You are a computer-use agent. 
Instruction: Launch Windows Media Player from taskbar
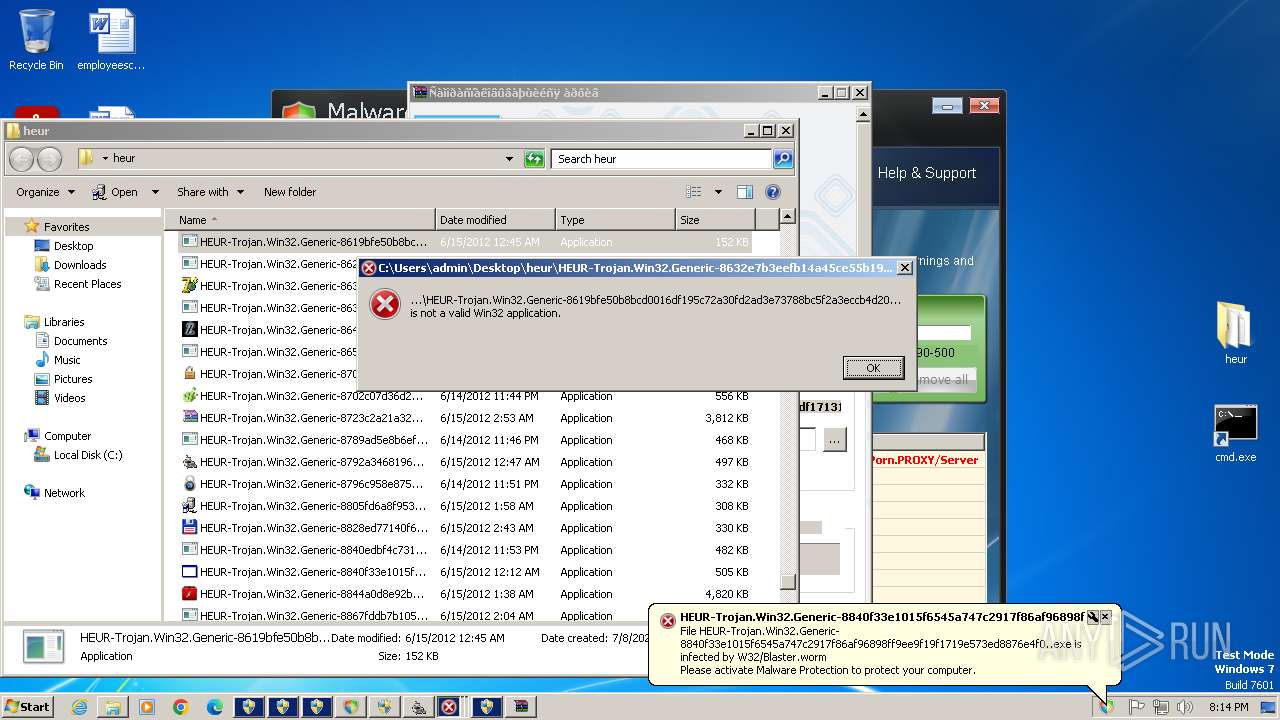click(x=147, y=707)
